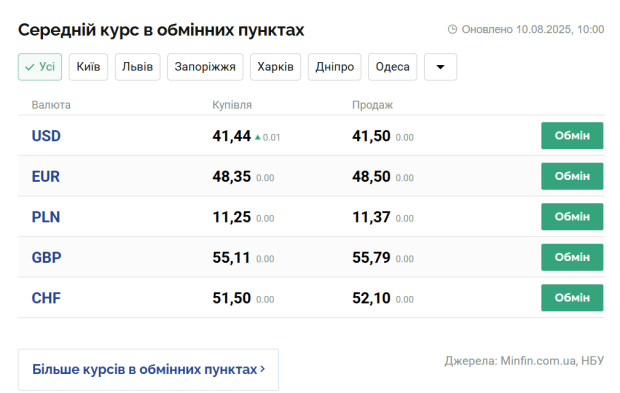The height and width of the screenshot is (393, 620).
Task: Click Обмін button for GBP
Action: 572,257
